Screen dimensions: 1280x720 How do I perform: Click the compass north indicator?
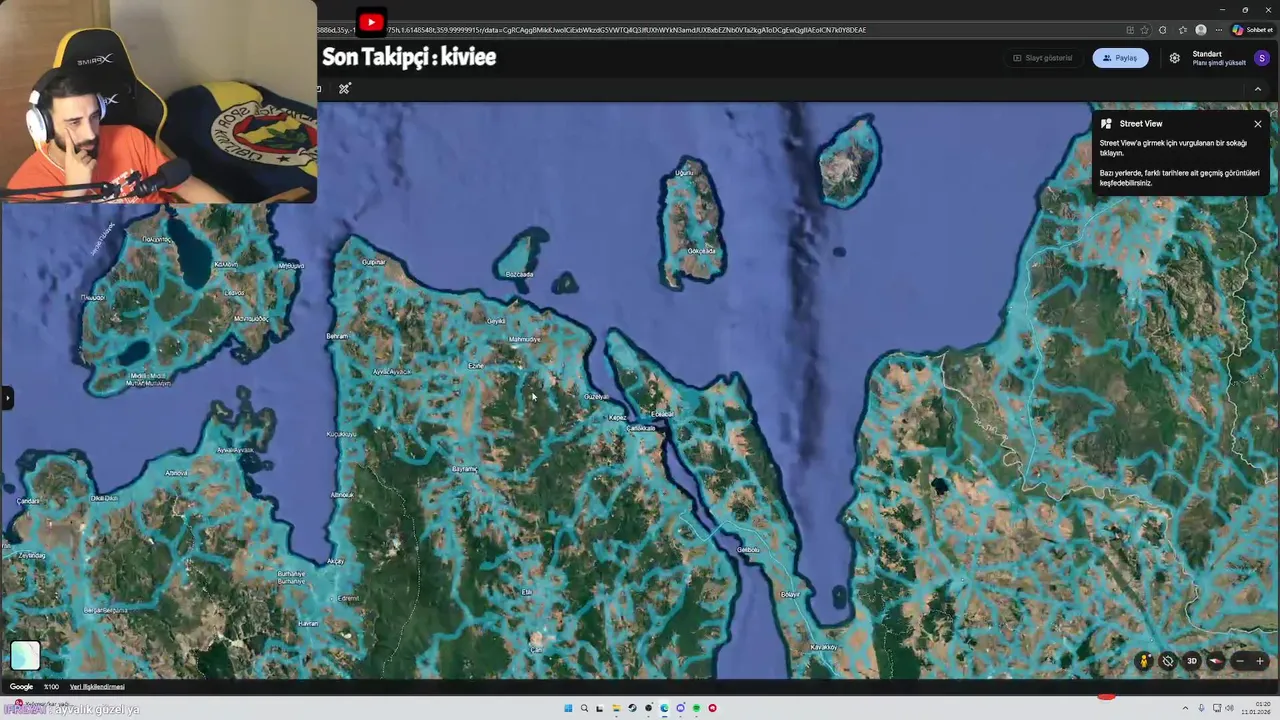[x=1216, y=661]
